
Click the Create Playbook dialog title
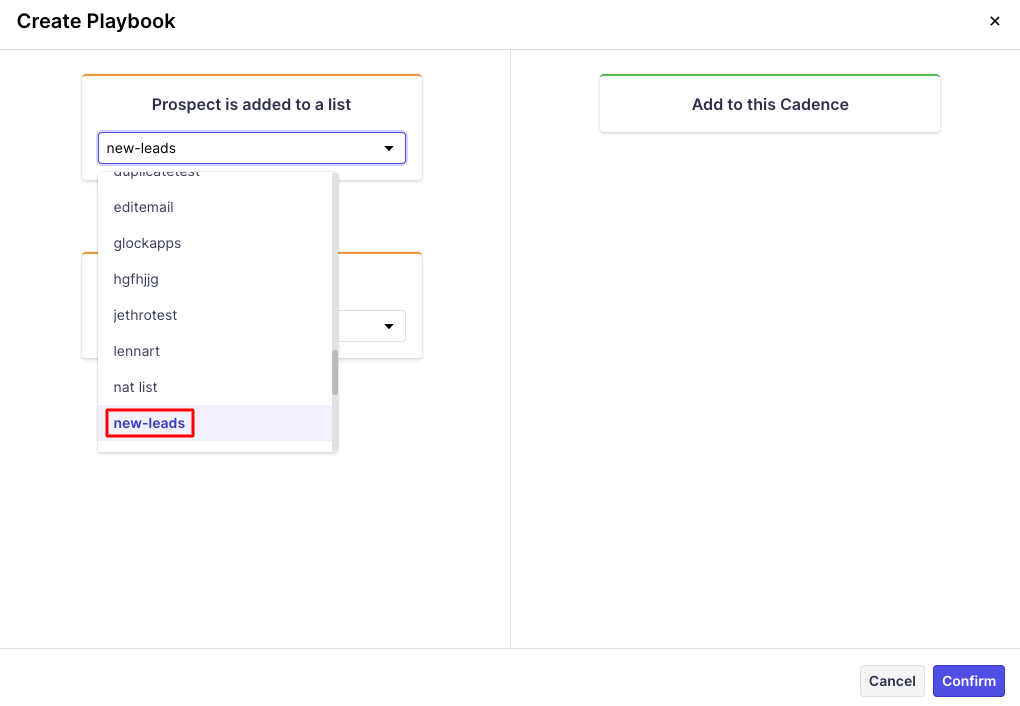(x=96, y=21)
